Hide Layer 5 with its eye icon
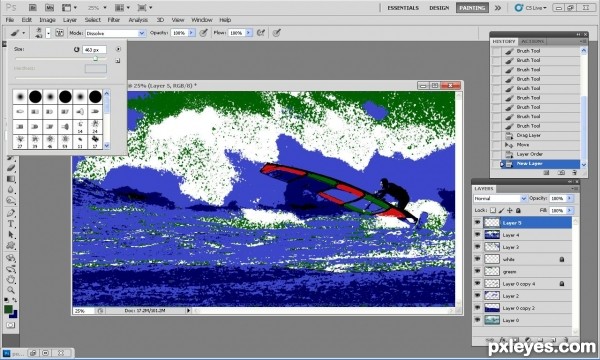The width and height of the screenshot is (600, 360). pos(478,222)
